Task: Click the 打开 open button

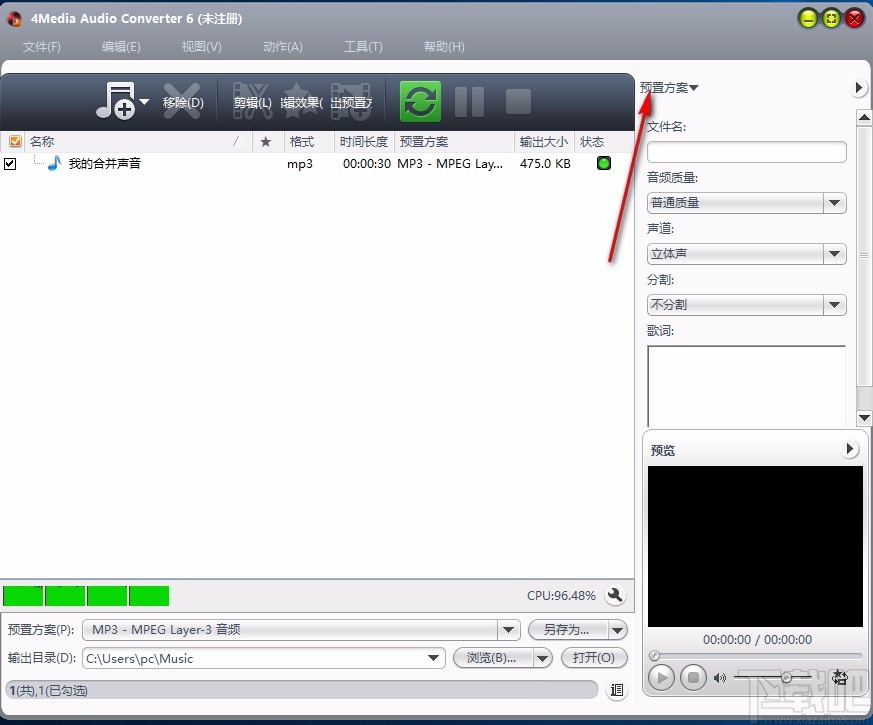Action: [x=594, y=658]
